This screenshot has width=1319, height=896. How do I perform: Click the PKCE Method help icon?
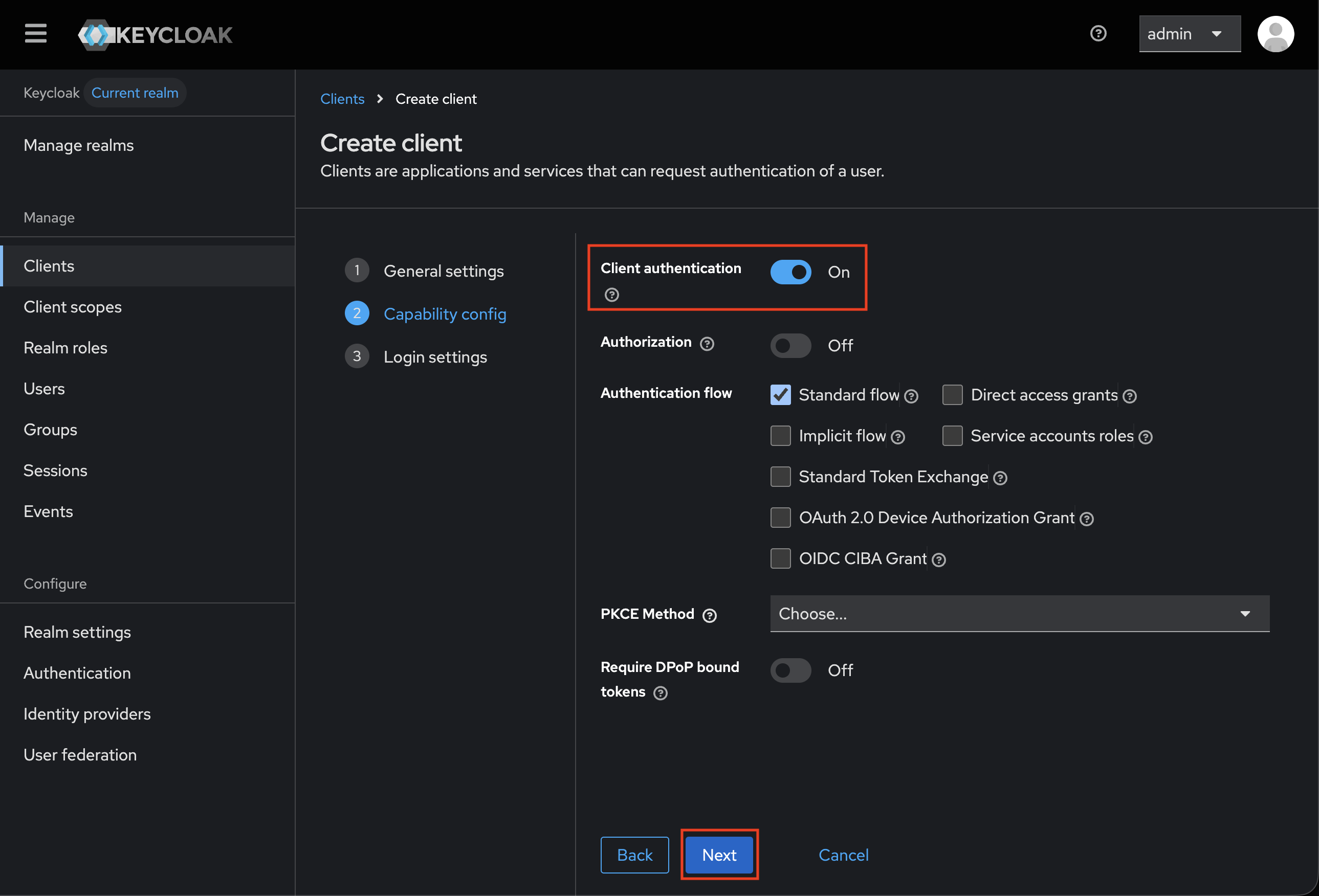coord(709,615)
